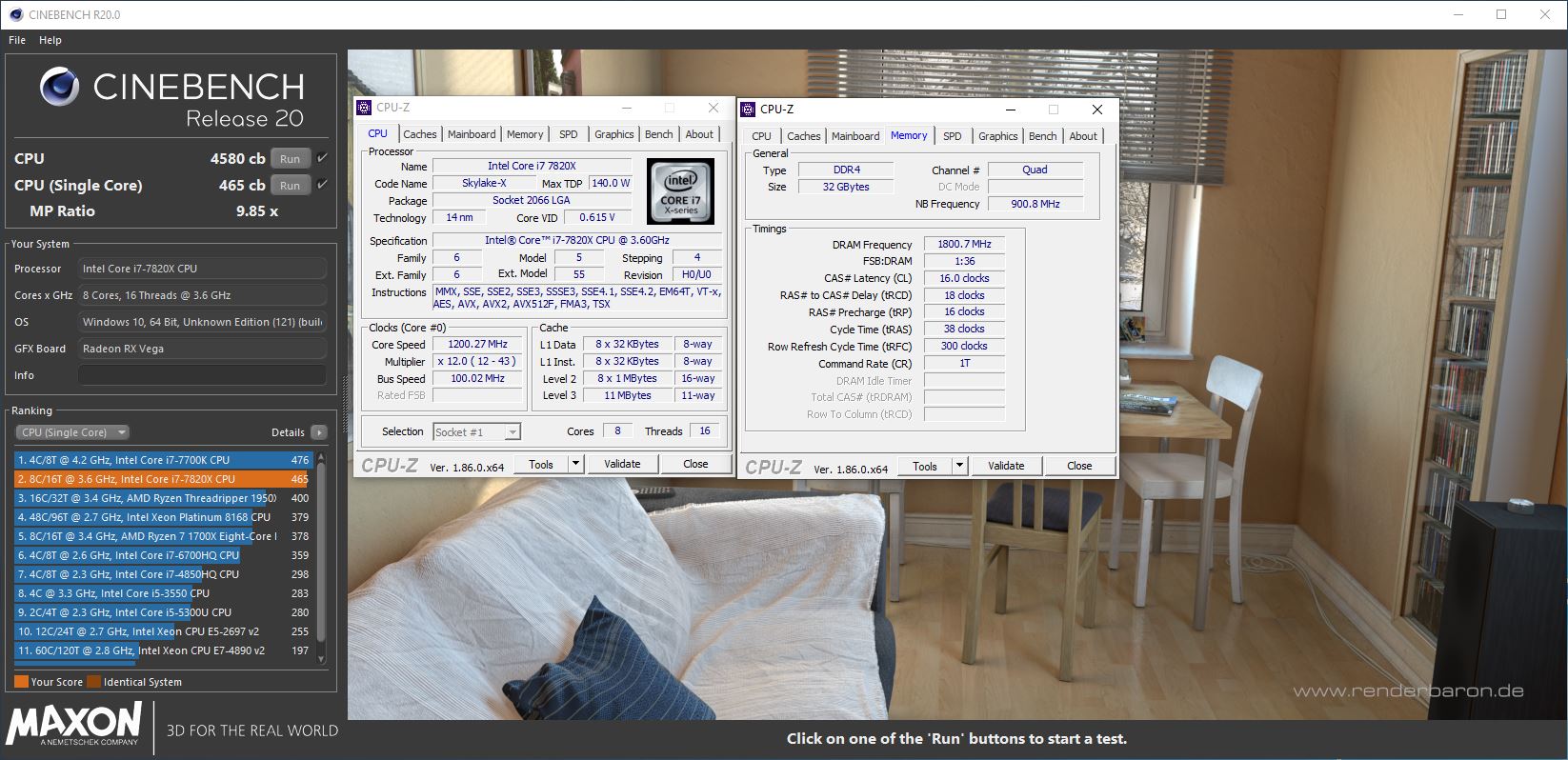The image size is (1568, 760).
Task: Click the GFX Board field showing Radeon RX Vega
Action: point(202,349)
